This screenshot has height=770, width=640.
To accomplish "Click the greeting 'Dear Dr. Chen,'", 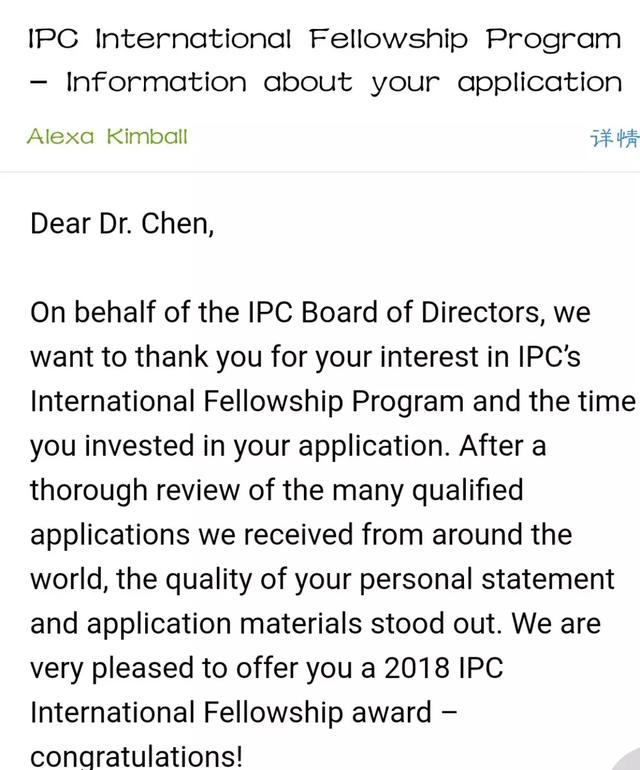I will 122,224.
